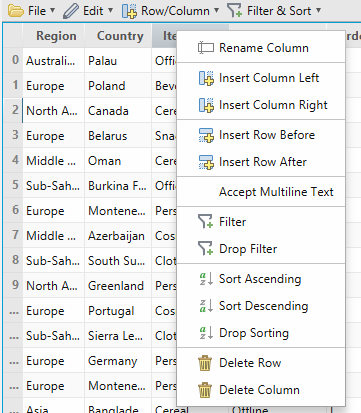Click the Sort Descending z-a icon
Image resolution: width=361 pixels, height=413 pixels.
click(x=206, y=306)
